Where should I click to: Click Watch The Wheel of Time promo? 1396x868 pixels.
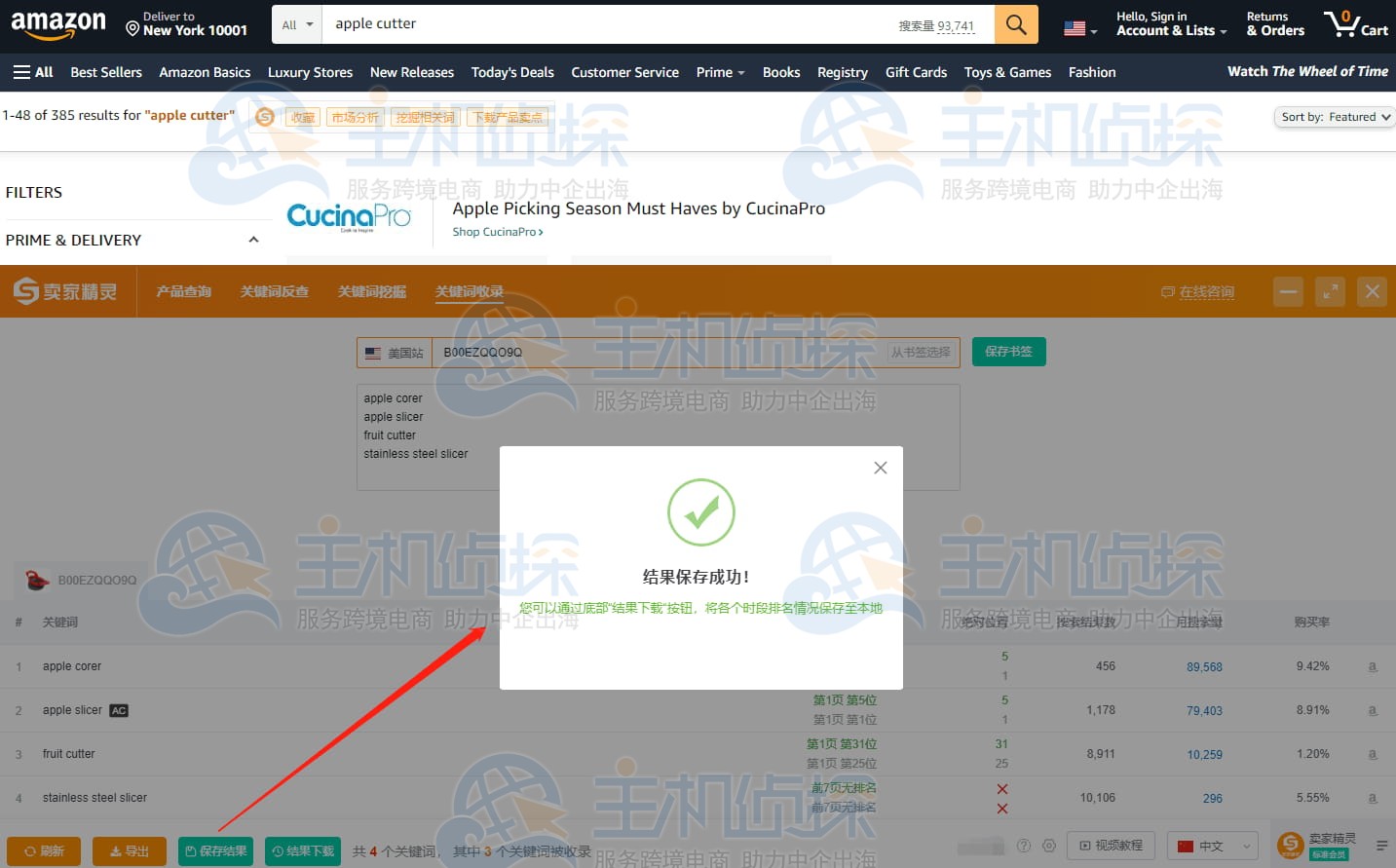click(x=1307, y=71)
